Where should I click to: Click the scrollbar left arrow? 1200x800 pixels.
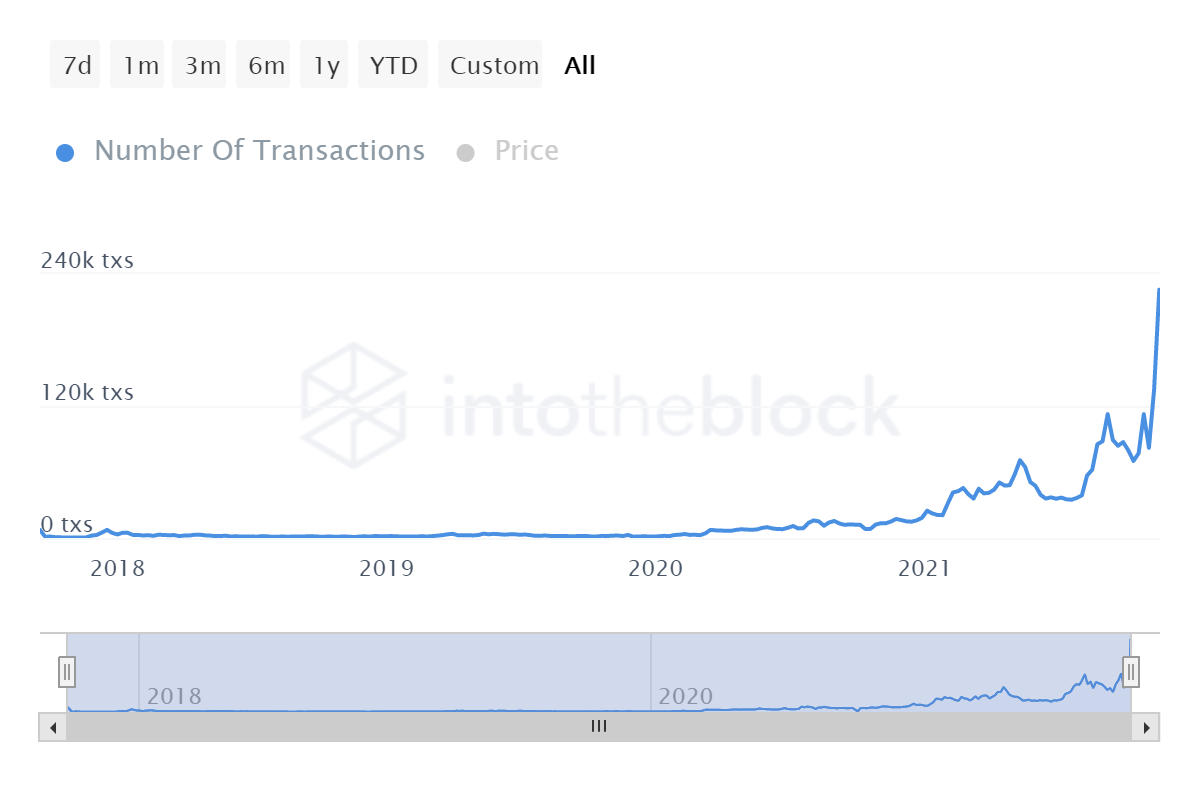click(51, 727)
